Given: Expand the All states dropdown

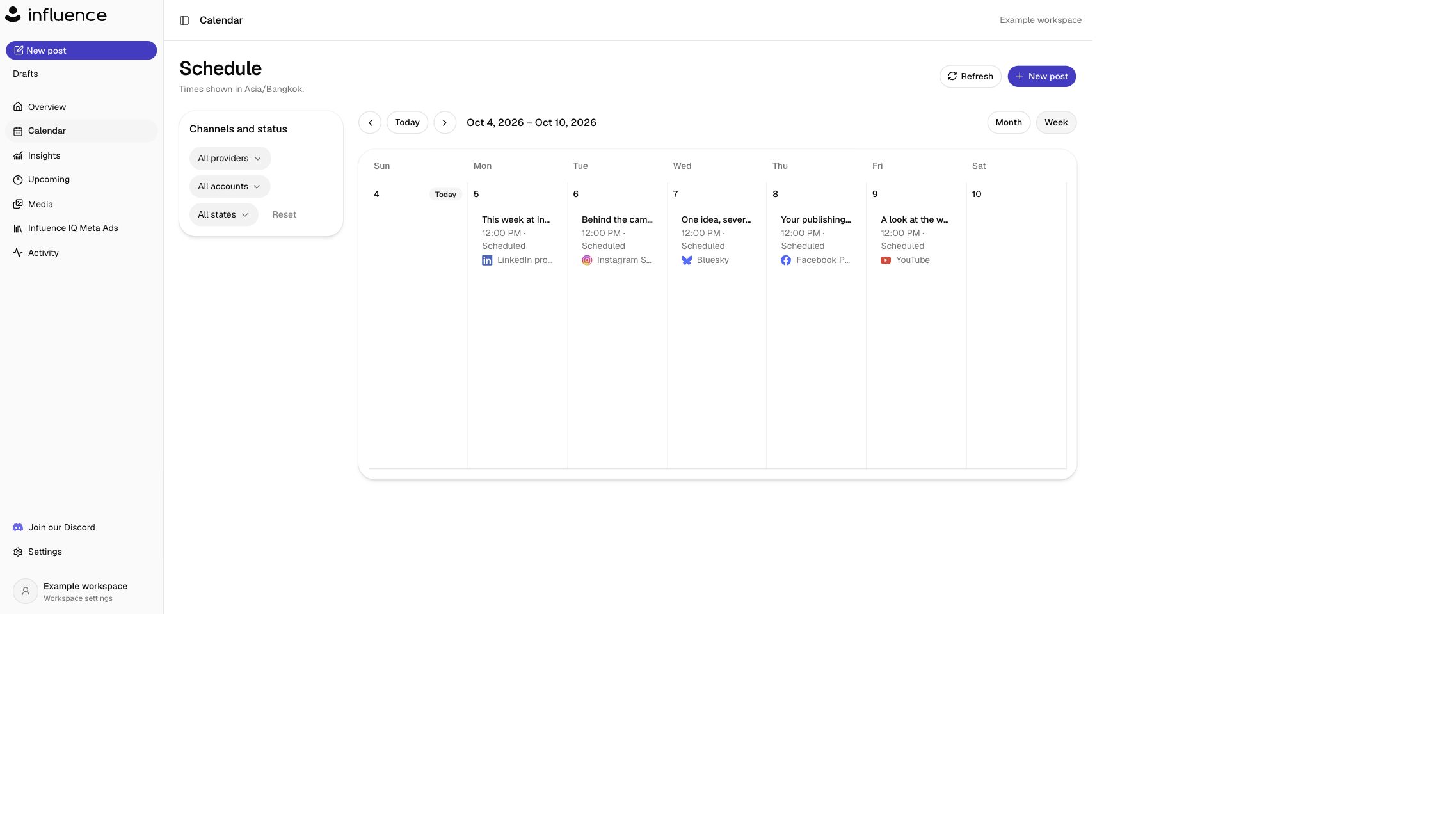Looking at the screenshot, I should pyautogui.click(x=223, y=214).
